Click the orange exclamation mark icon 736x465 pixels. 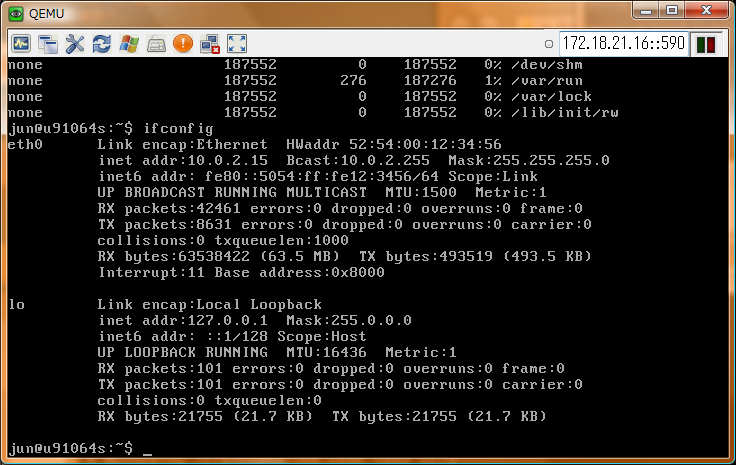pyautogui.click(x=183, y=43)
